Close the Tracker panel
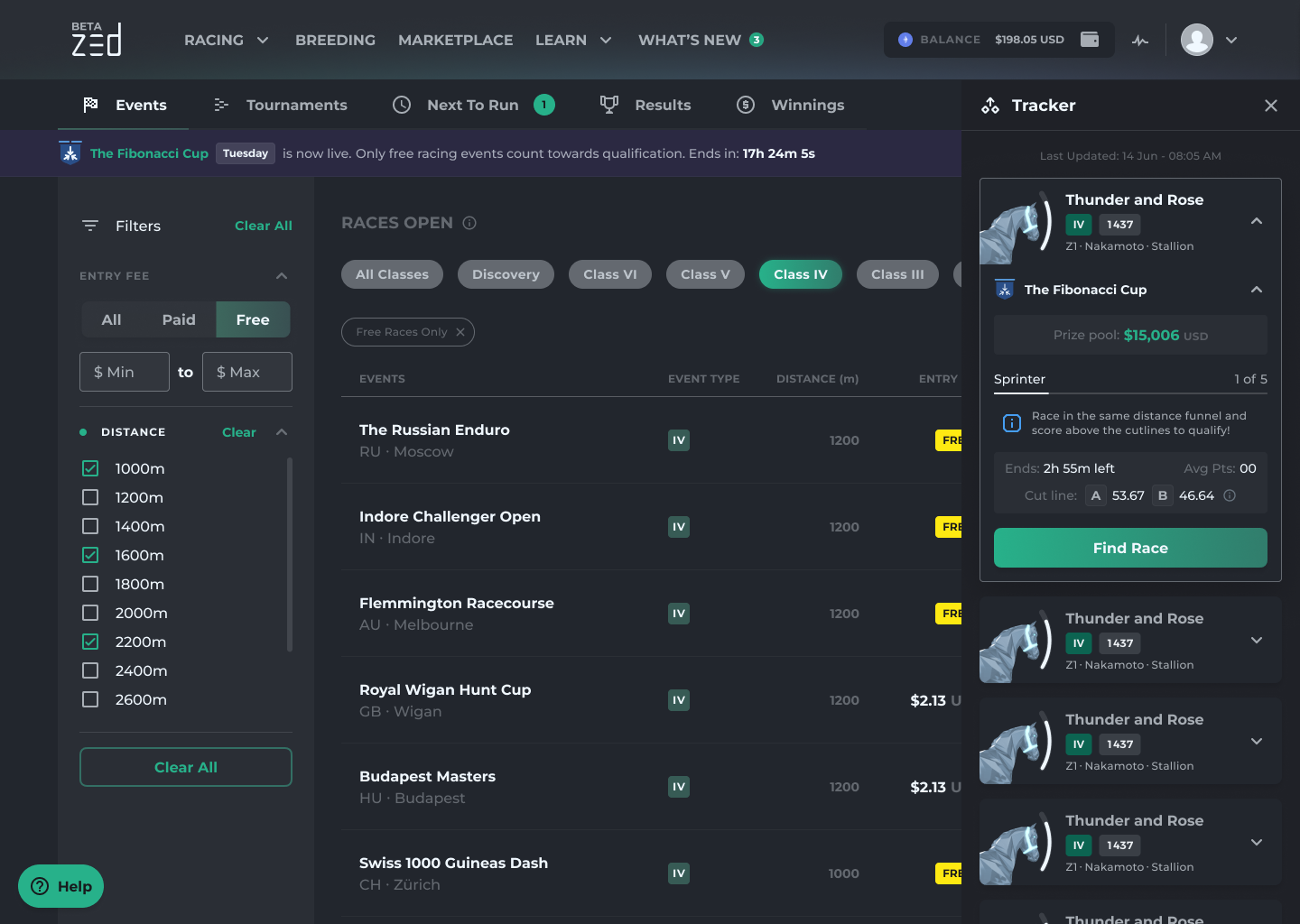 pos(1271,106)
